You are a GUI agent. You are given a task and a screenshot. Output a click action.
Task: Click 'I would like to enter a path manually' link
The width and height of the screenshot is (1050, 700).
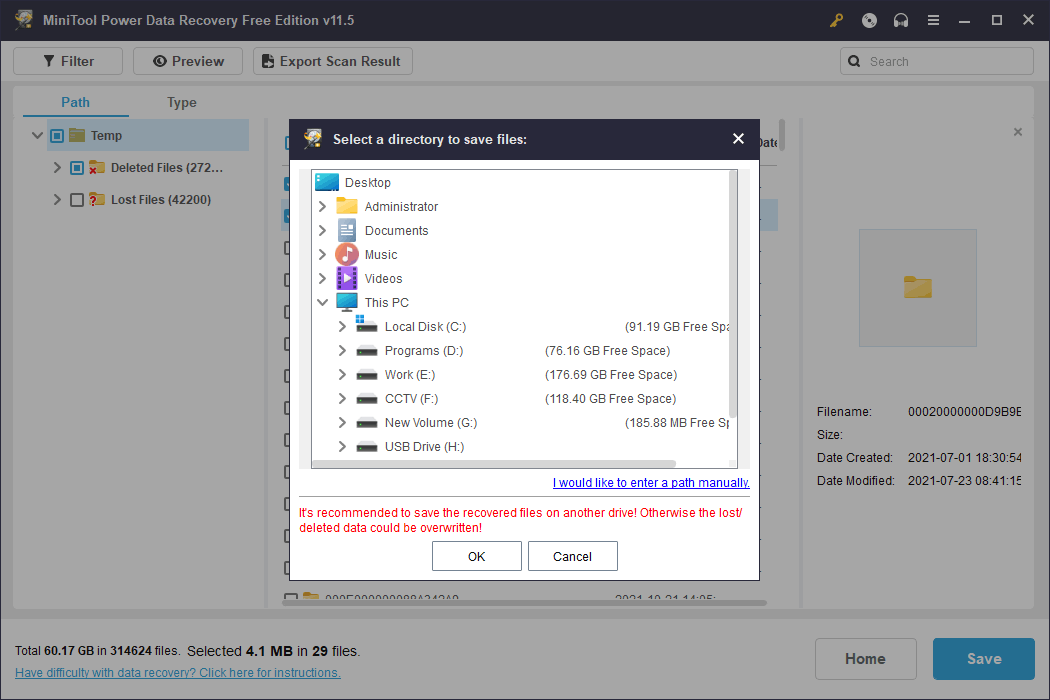[651, 483]
